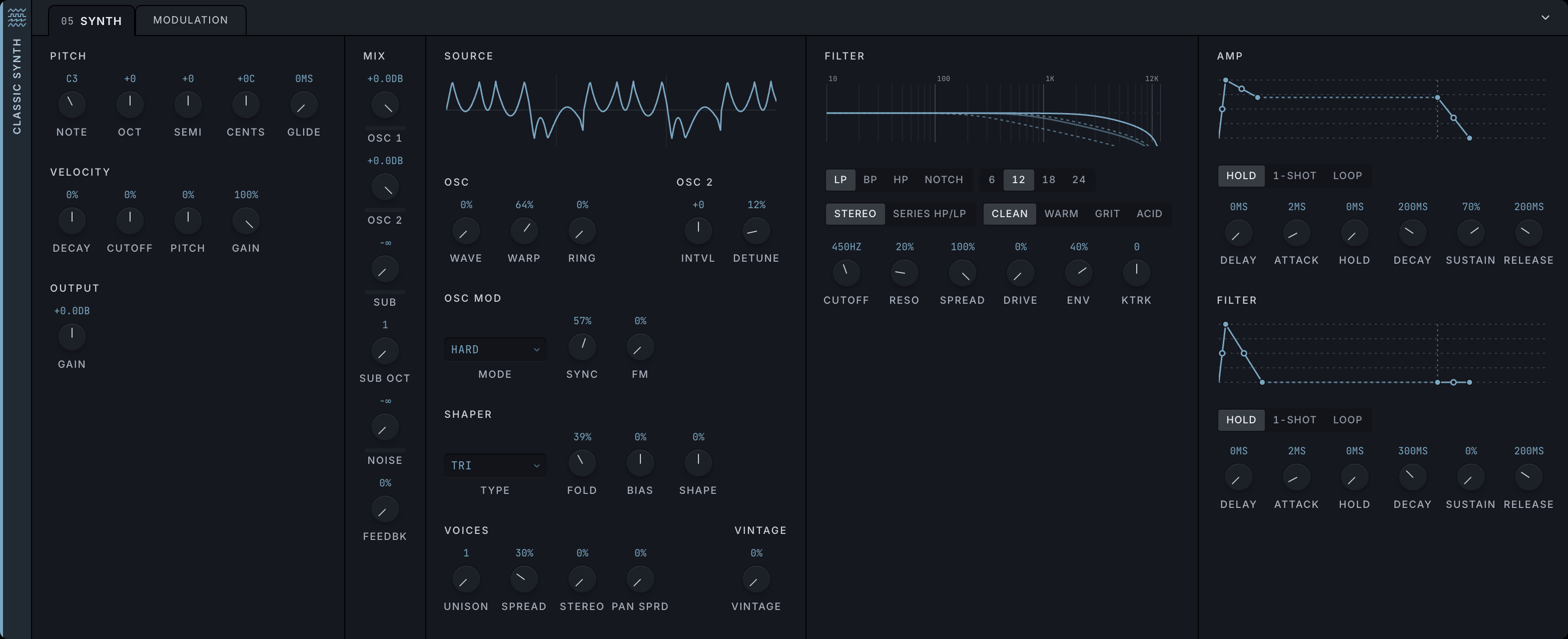
Task: Click the Source waveform display
Action: [x=611, y=110]
